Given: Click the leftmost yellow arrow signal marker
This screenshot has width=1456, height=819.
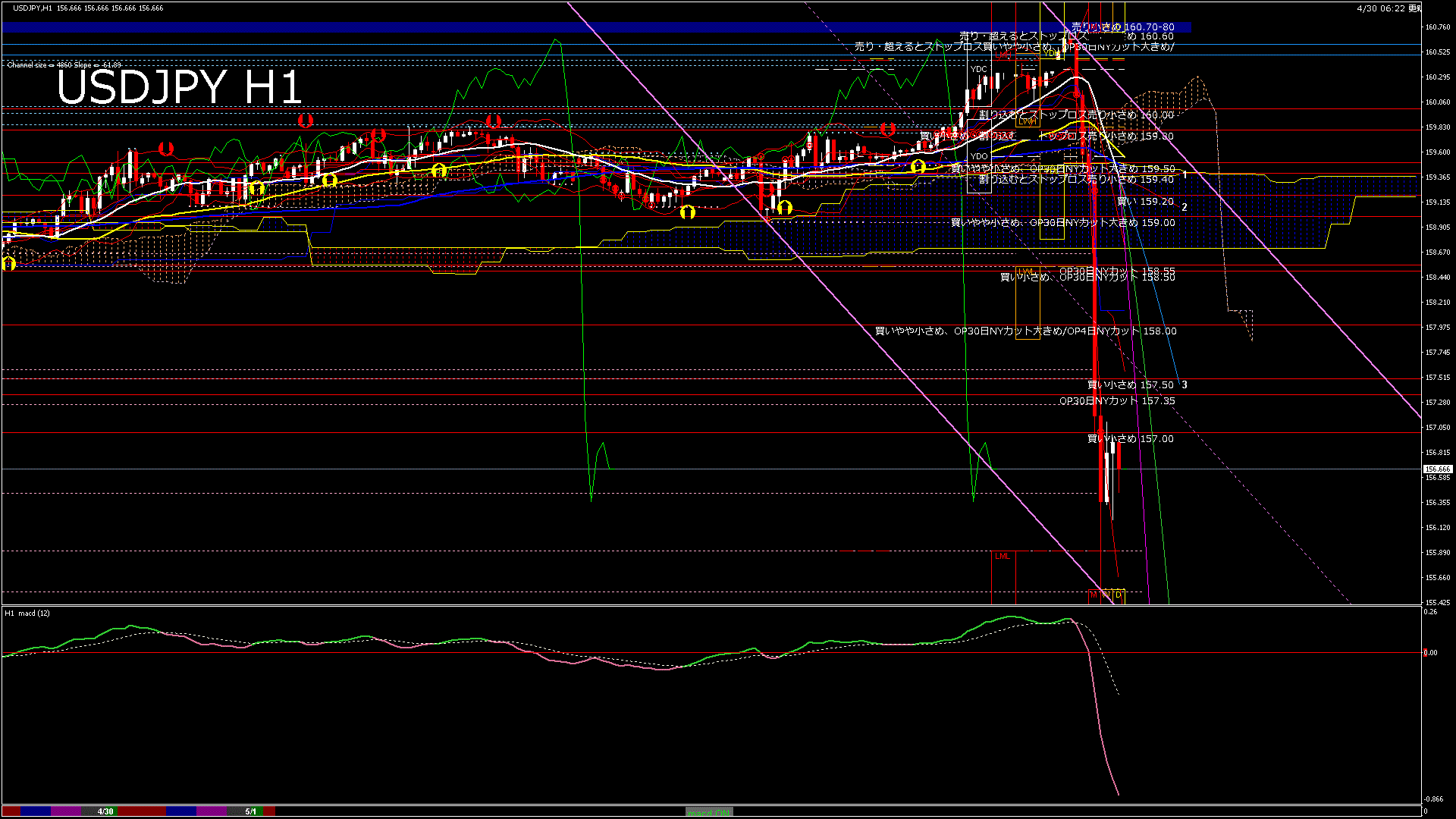Looking at the screenshot, I should point(9,264).
